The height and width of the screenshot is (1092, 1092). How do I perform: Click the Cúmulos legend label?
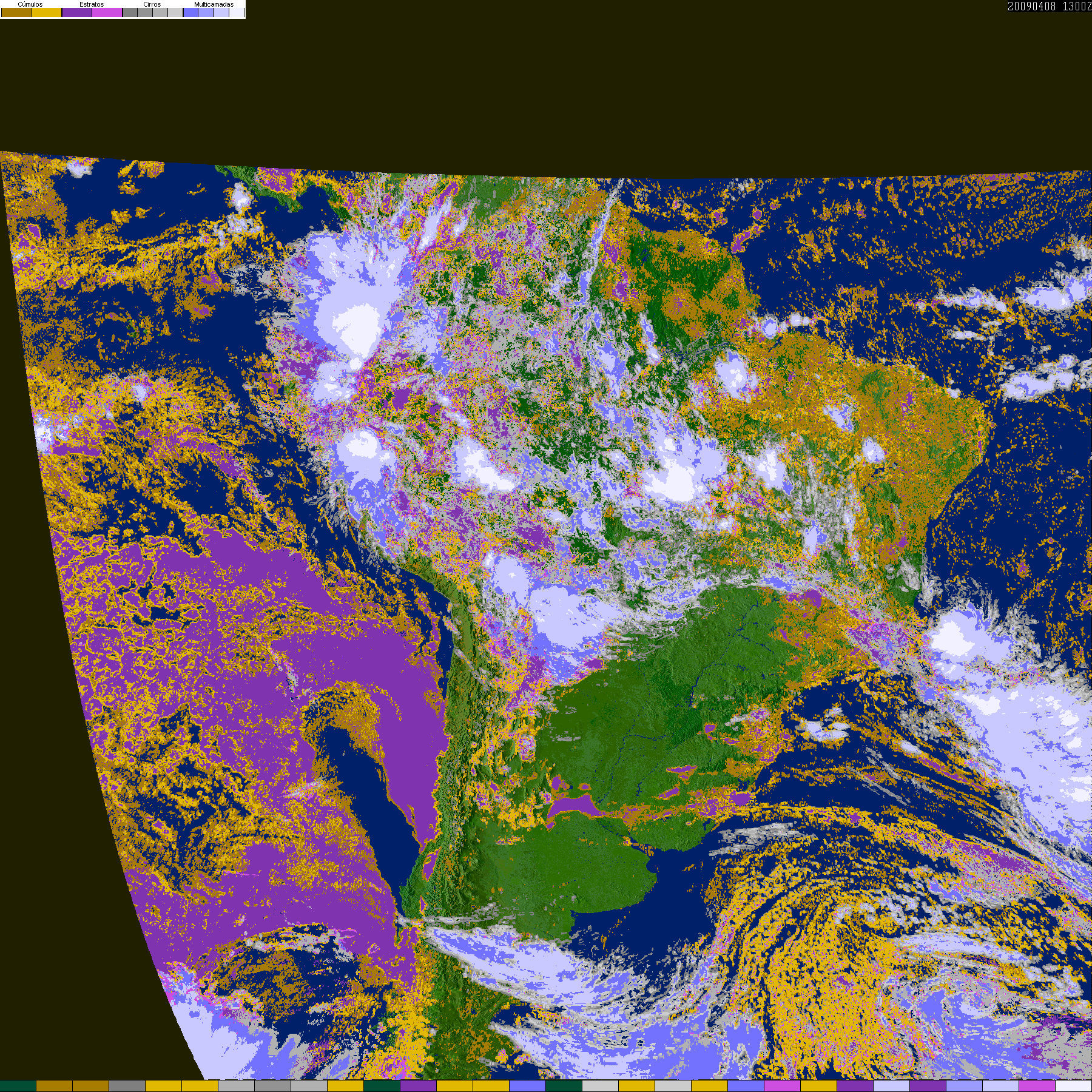(x=30, y=4)
